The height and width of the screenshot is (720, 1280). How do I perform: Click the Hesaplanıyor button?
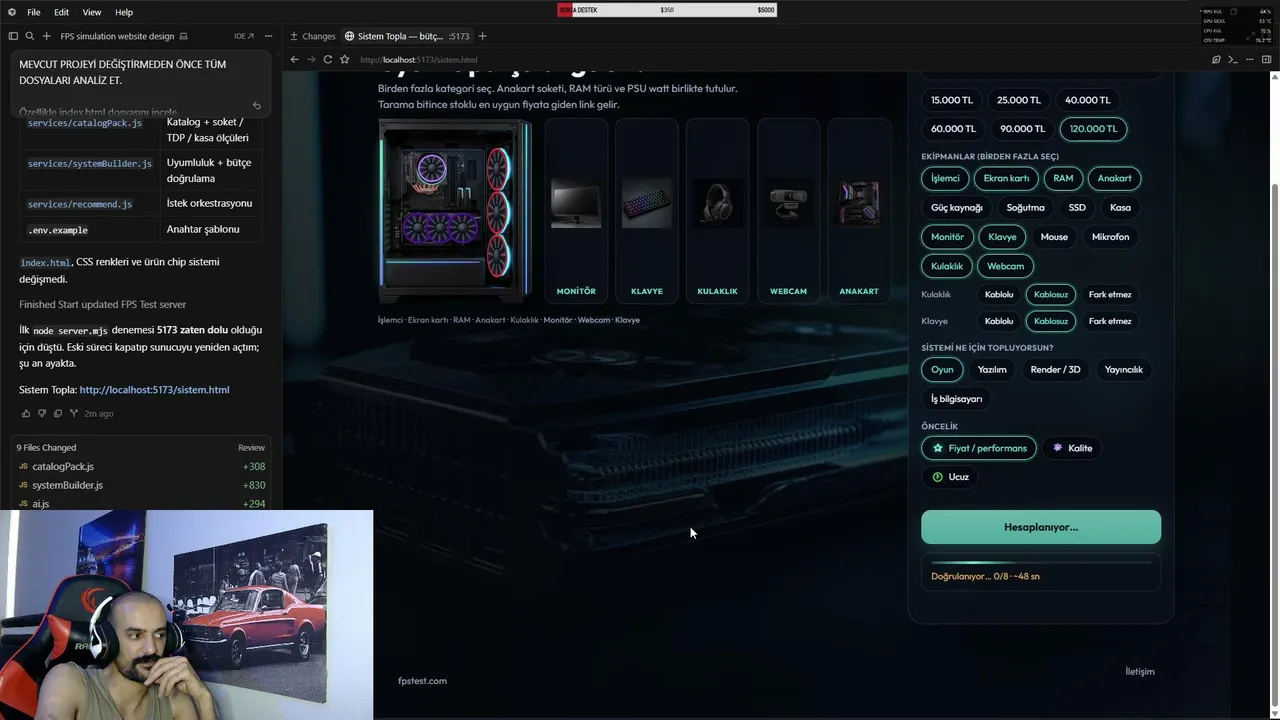tap(1041, 527)
